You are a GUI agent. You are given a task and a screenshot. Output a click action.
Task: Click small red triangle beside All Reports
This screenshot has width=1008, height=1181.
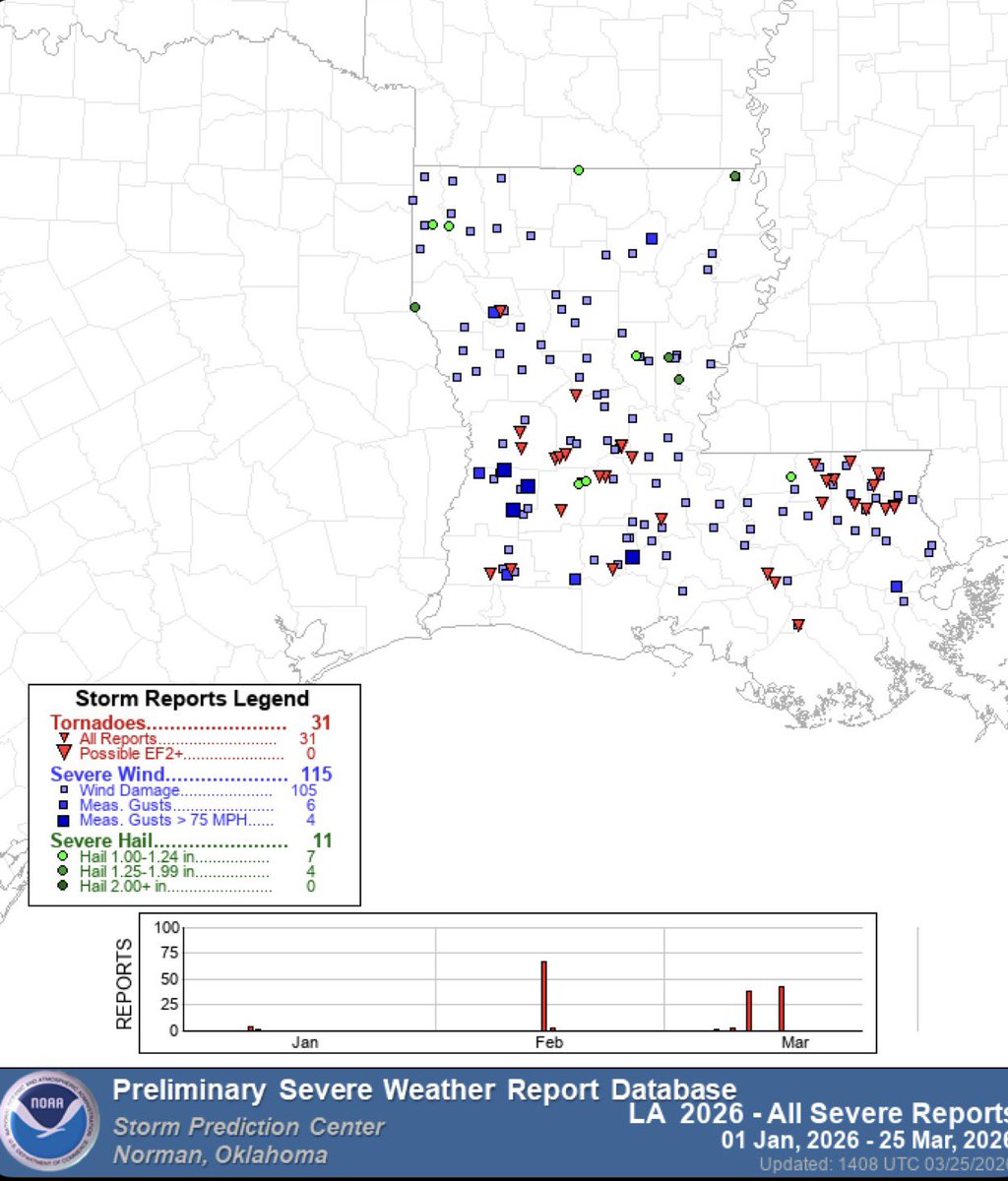click(63, 738)
